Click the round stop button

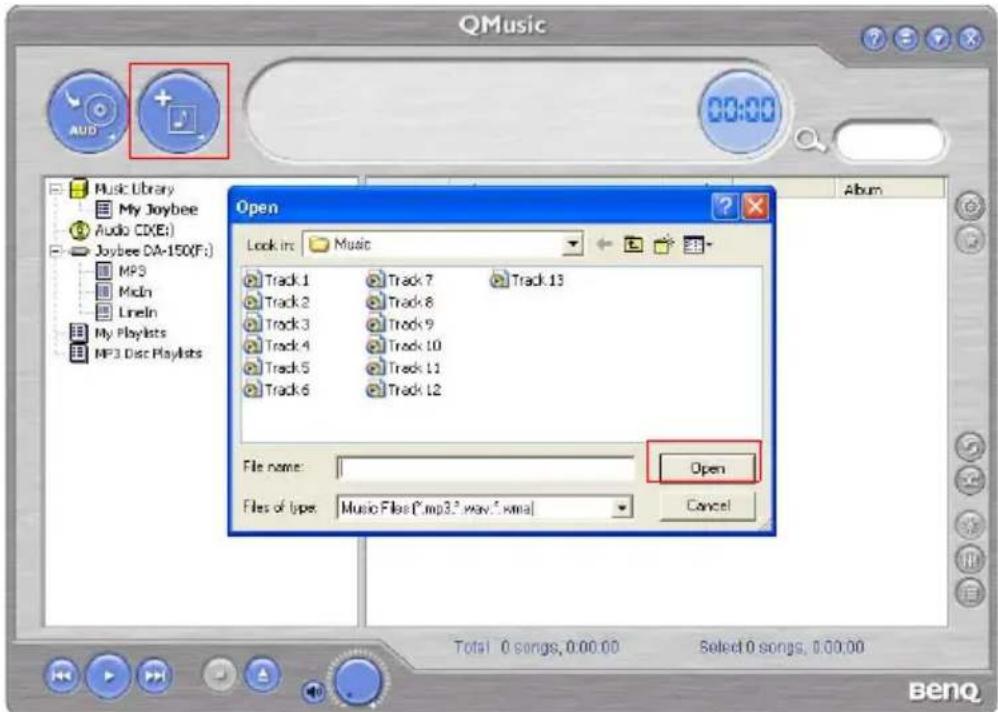click(220, 674)
